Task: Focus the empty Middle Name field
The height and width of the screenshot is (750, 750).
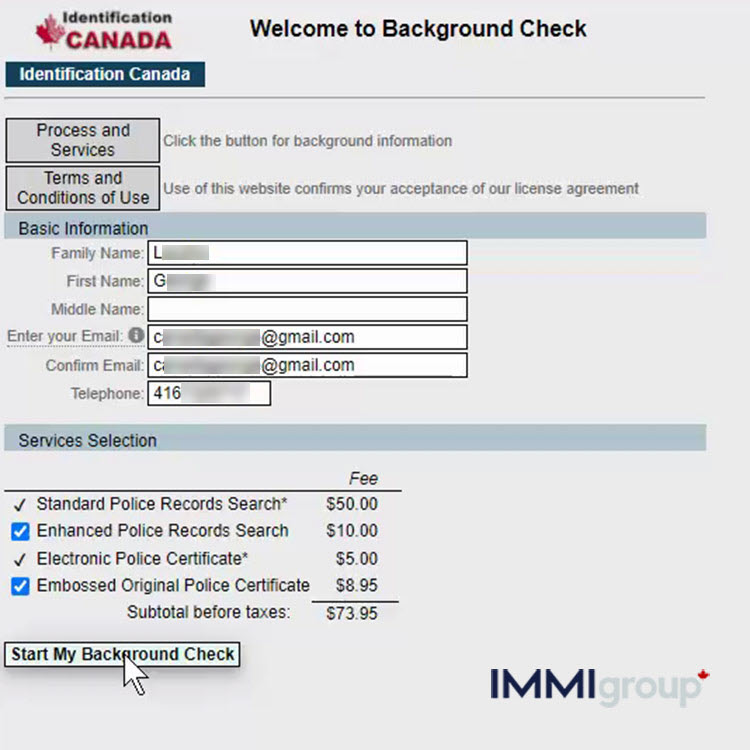Action: click(x=307, y=309)
